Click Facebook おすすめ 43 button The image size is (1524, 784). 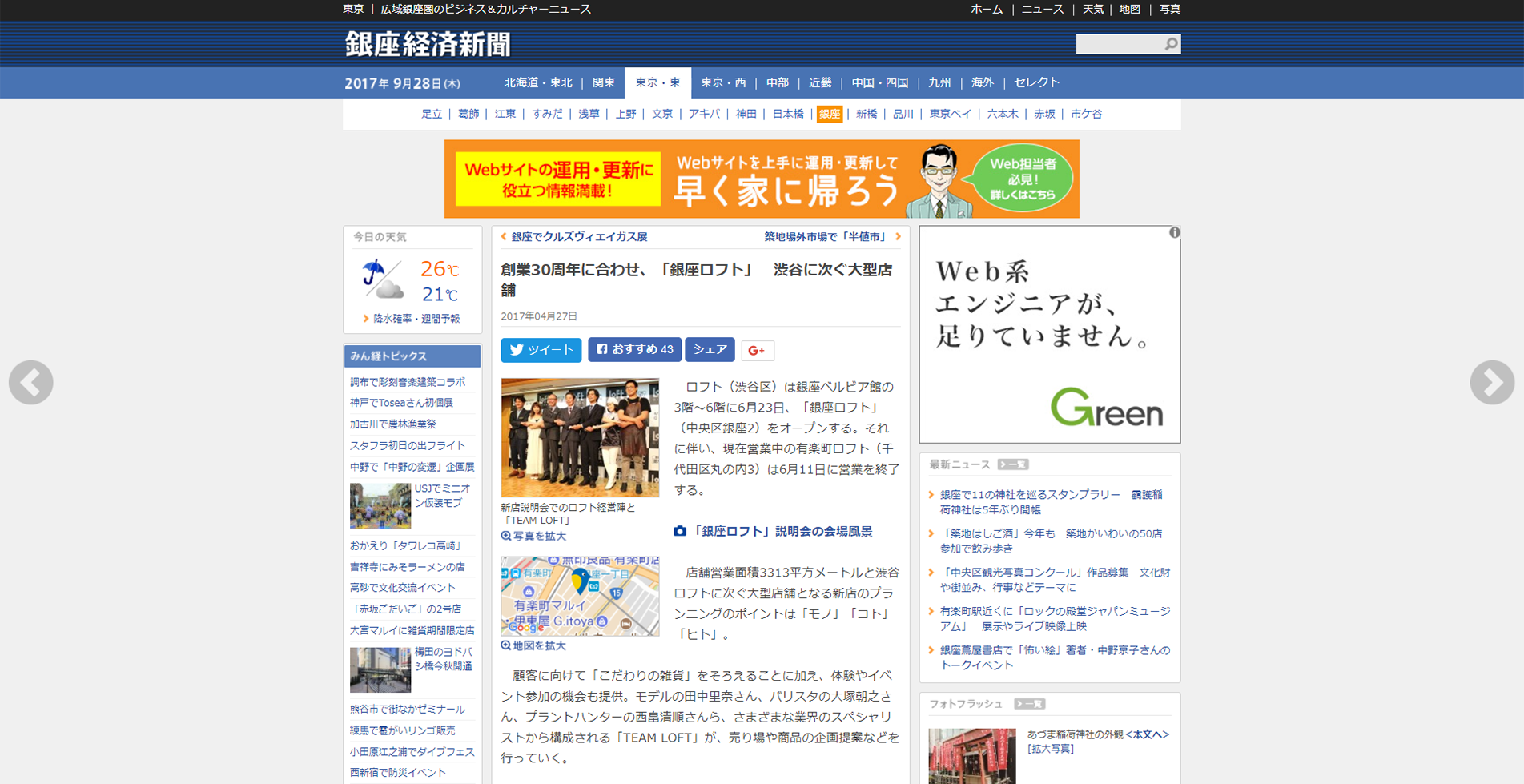coord(634,350)
